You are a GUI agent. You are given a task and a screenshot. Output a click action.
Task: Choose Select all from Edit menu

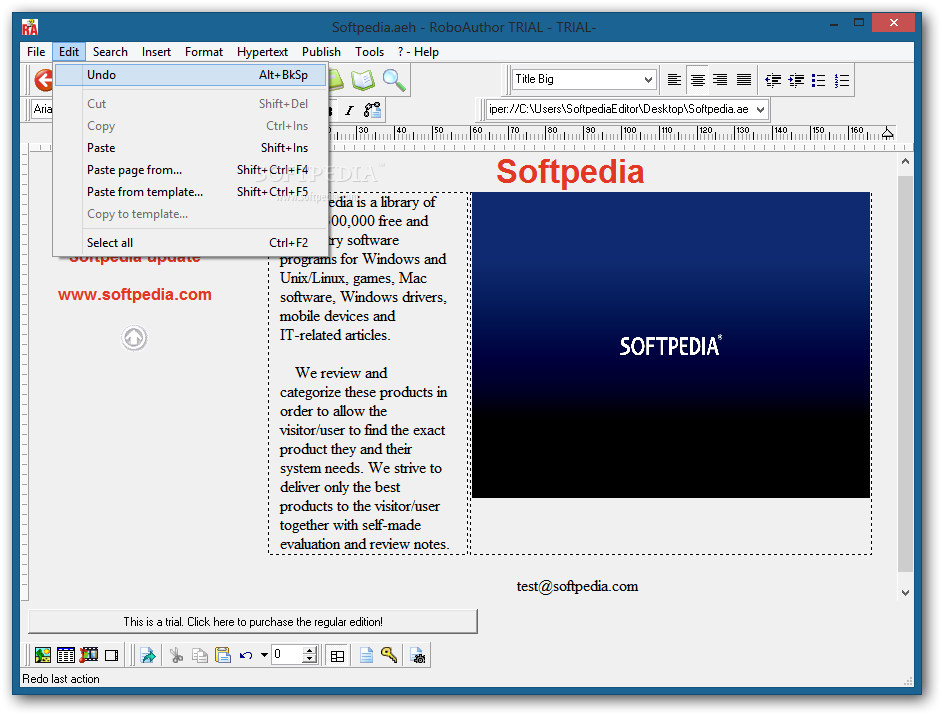pyautogui.click(x=190, y=243)
